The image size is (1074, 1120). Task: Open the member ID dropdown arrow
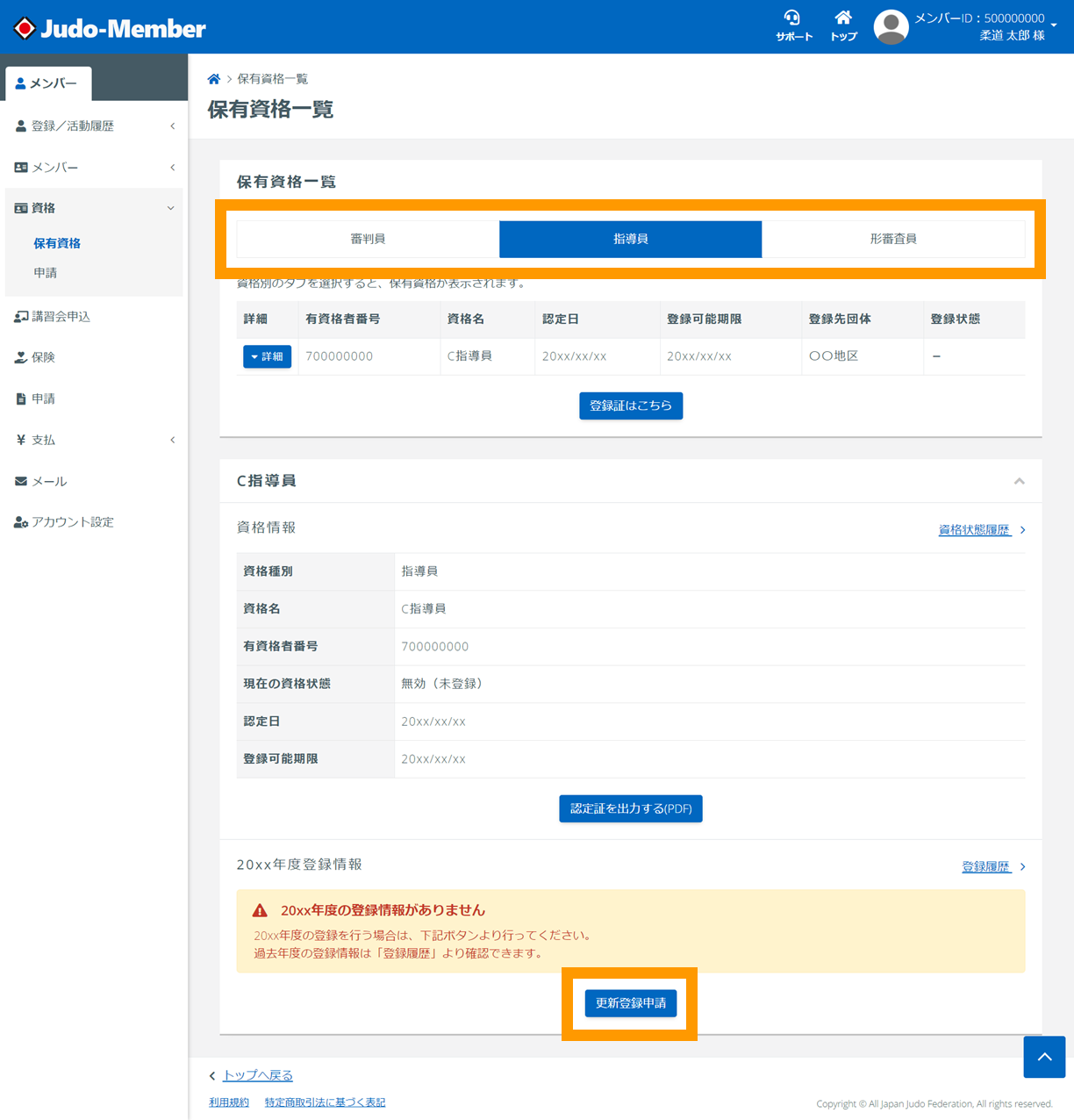point(1054,25)
